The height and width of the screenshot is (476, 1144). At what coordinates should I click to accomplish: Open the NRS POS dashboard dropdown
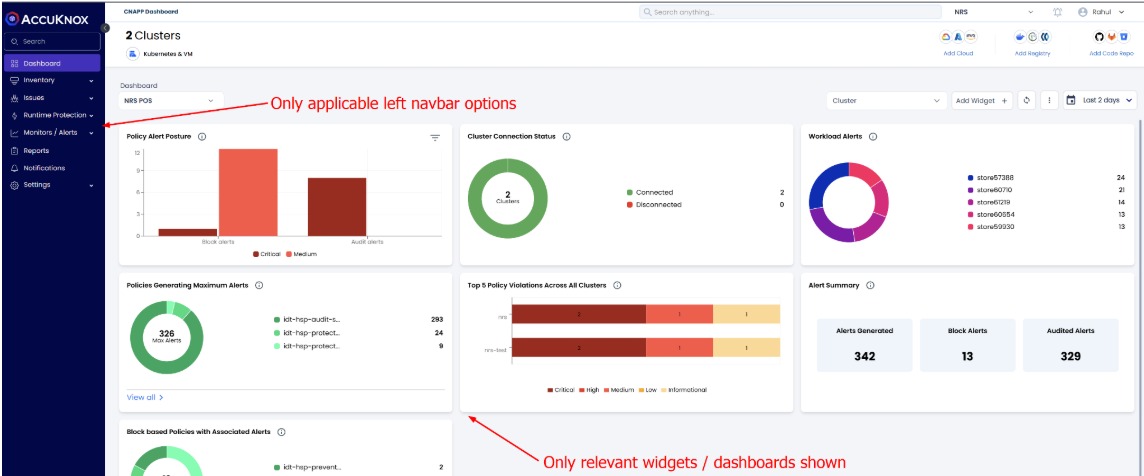click(171, 100)
